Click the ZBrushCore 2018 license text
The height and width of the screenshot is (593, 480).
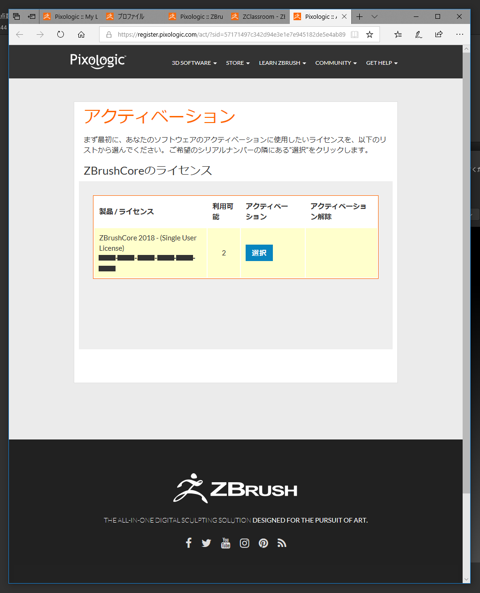tap(148, 243)
